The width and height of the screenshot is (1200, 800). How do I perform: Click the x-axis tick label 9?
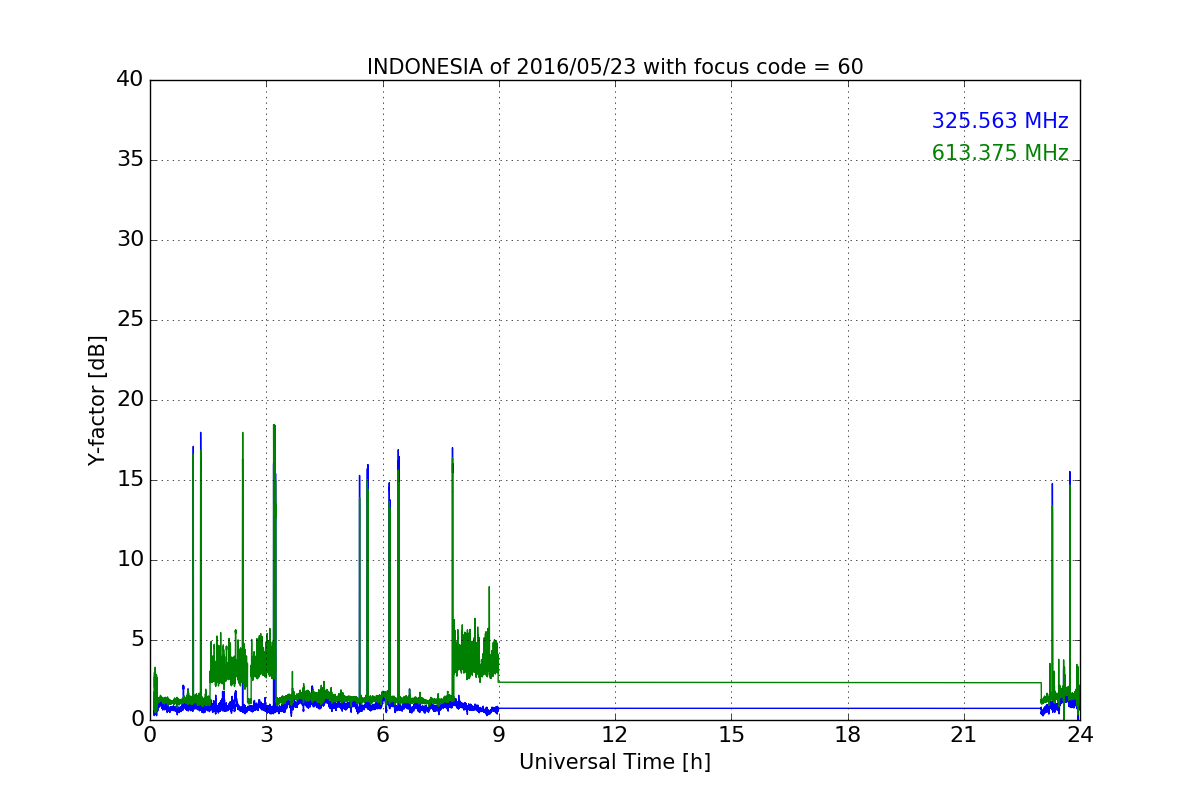tap(499, 734)
